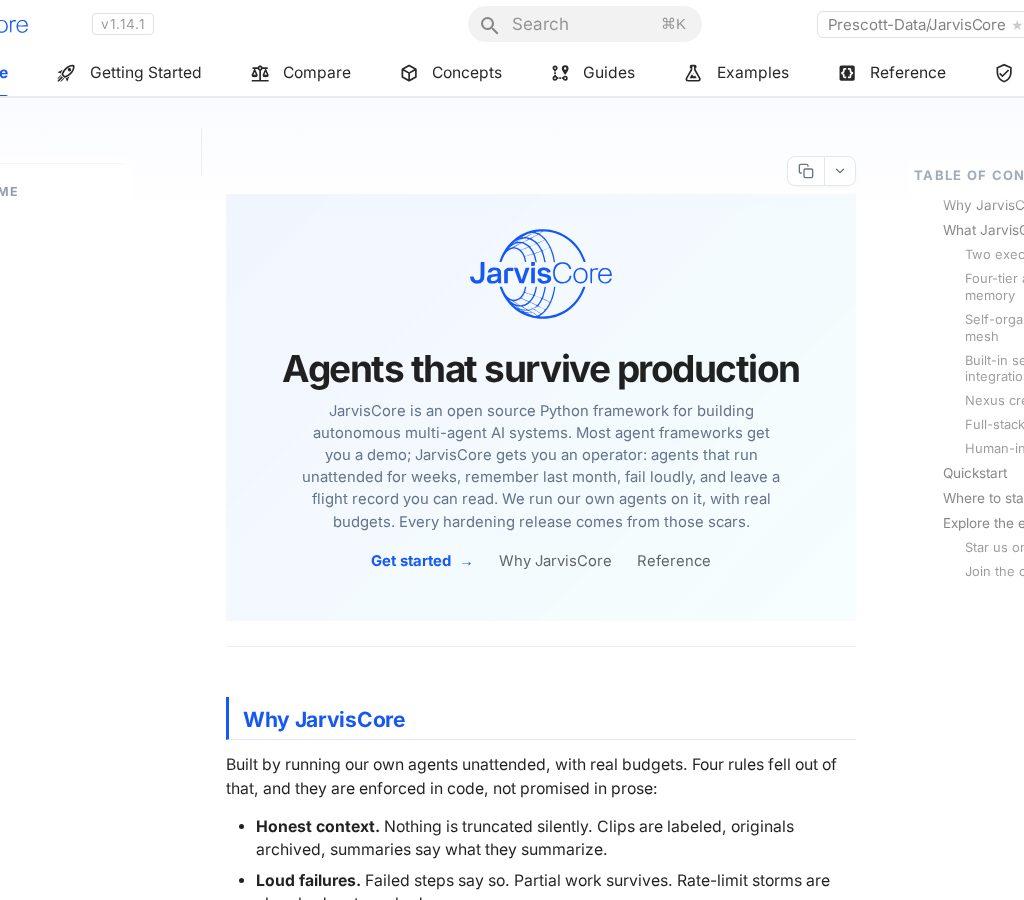1024x900 pixels.
Task: Go to Built-in integrations entry in contents
Action: (x=994, y=368)
